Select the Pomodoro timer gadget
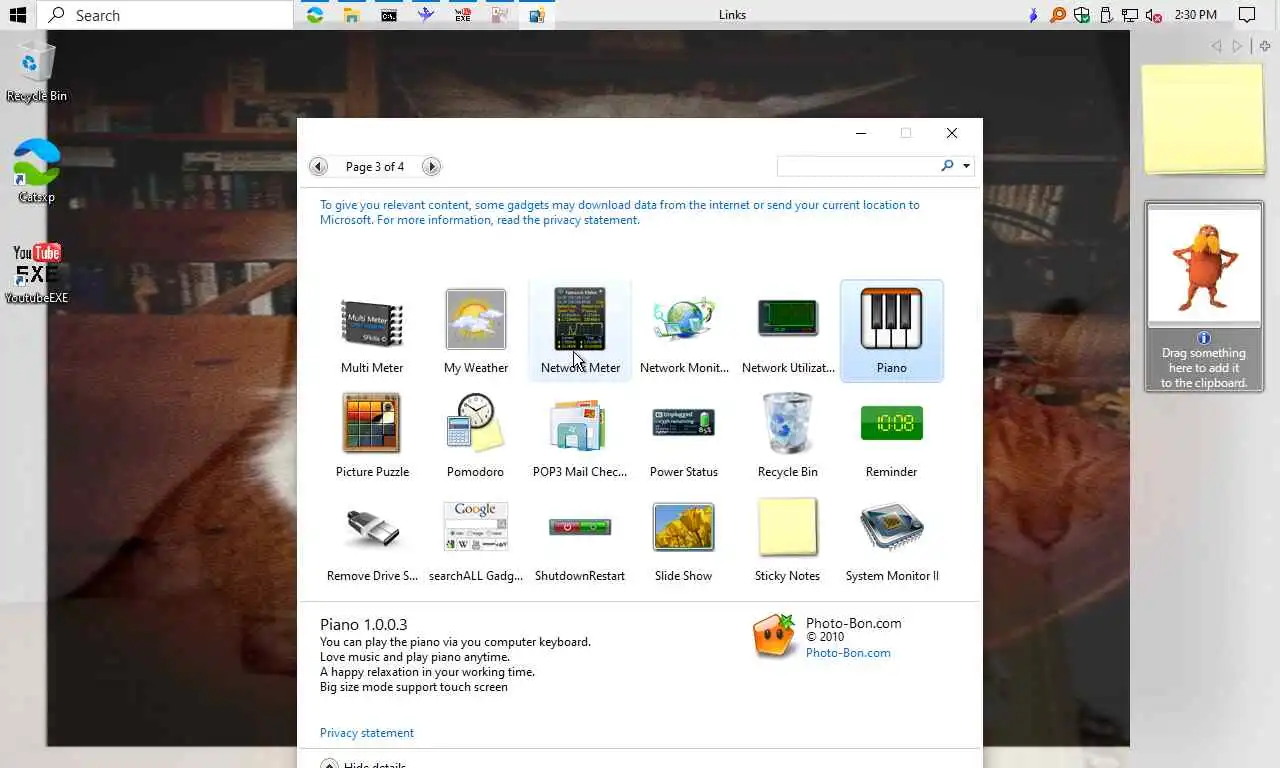This screenshot has width=1280, height=768. click(476, 436)
